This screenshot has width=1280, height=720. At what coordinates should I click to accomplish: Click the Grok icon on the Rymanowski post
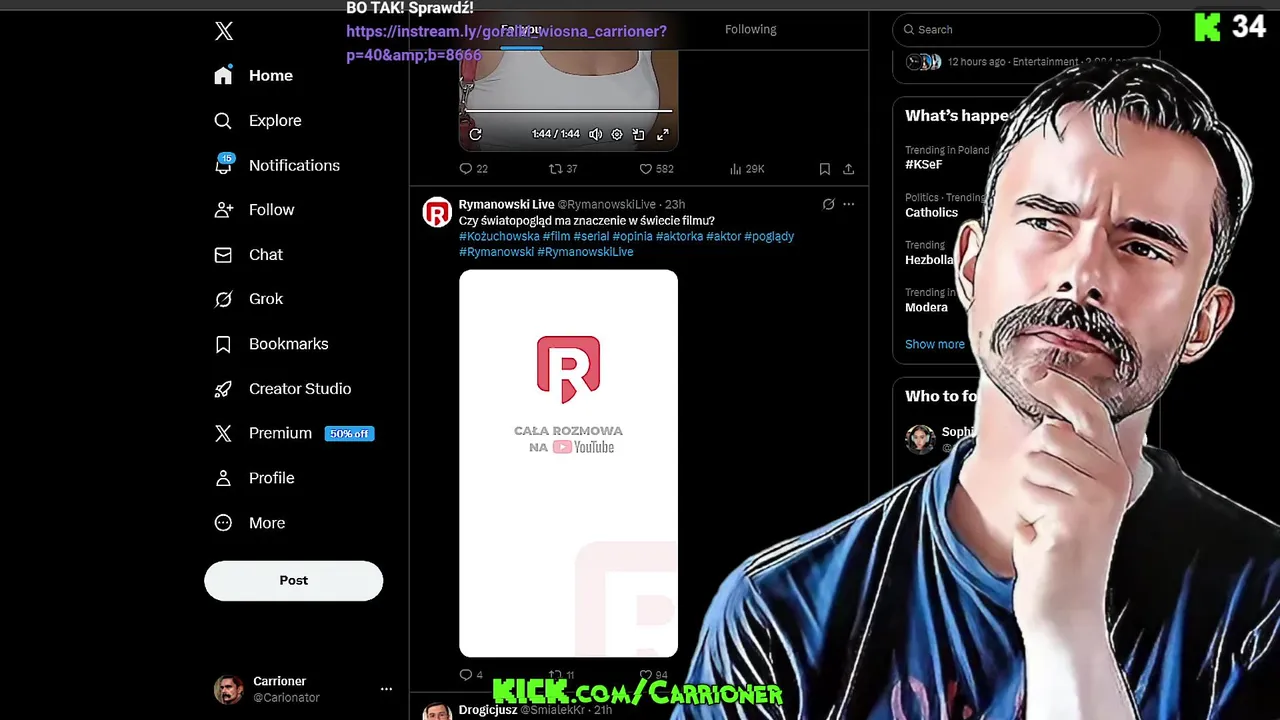click(828, 204)
